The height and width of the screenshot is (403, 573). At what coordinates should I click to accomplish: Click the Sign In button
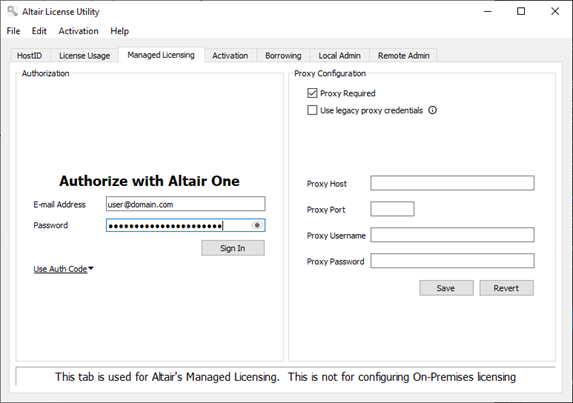tap(233, 248)
